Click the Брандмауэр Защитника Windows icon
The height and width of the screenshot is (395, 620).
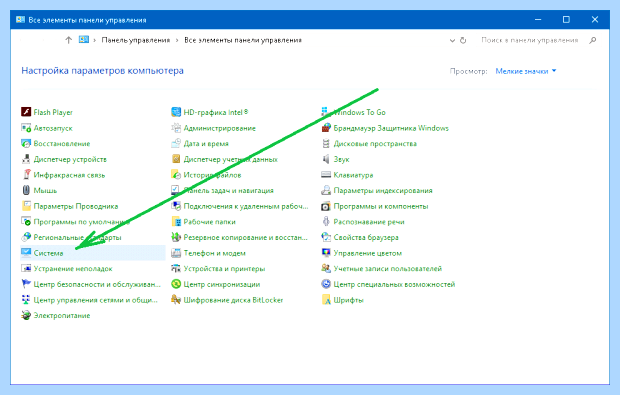(x=326, y=128)
